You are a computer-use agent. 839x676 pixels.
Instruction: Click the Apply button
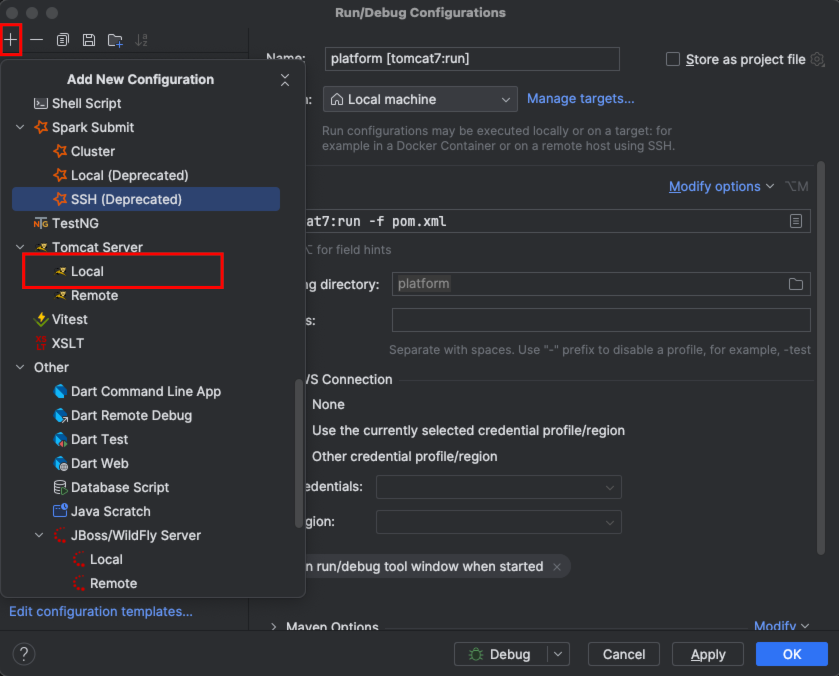pyautogui.click(x=708, y=654)
